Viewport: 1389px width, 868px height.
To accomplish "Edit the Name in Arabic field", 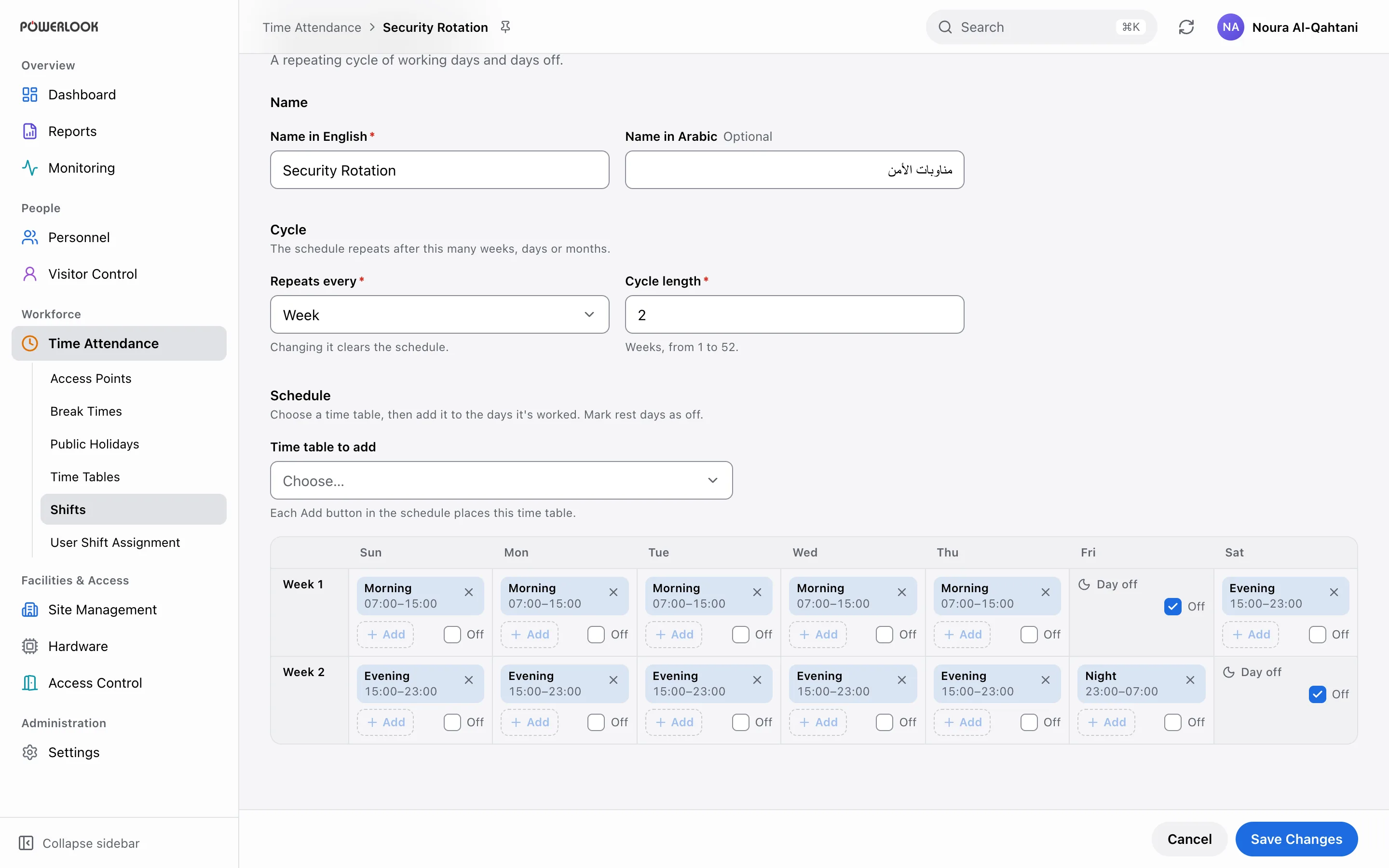I will pyautogui.click(x=794, y=170).
